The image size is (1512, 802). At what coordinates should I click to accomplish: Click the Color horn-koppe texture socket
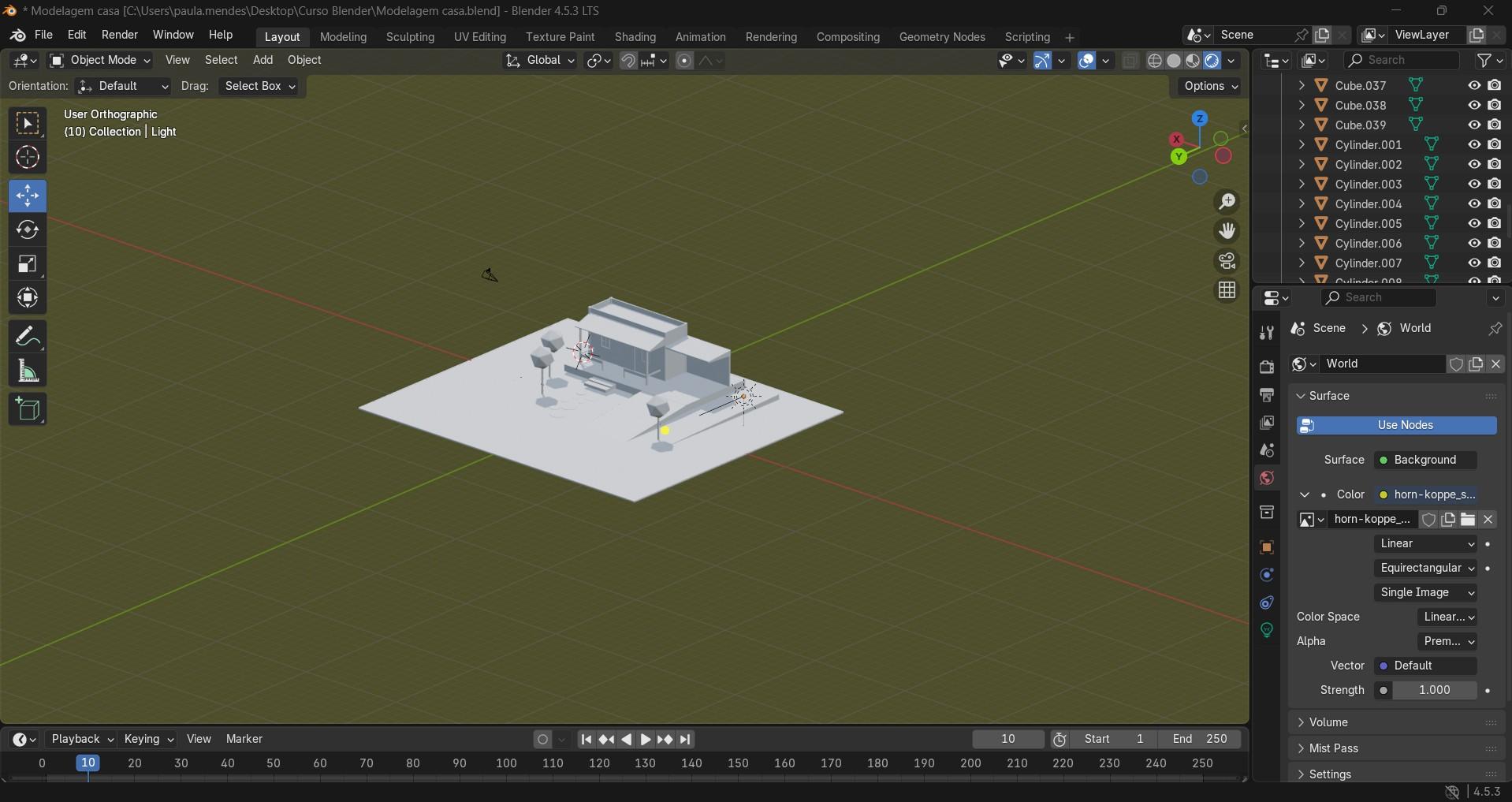pos(1425,494)
